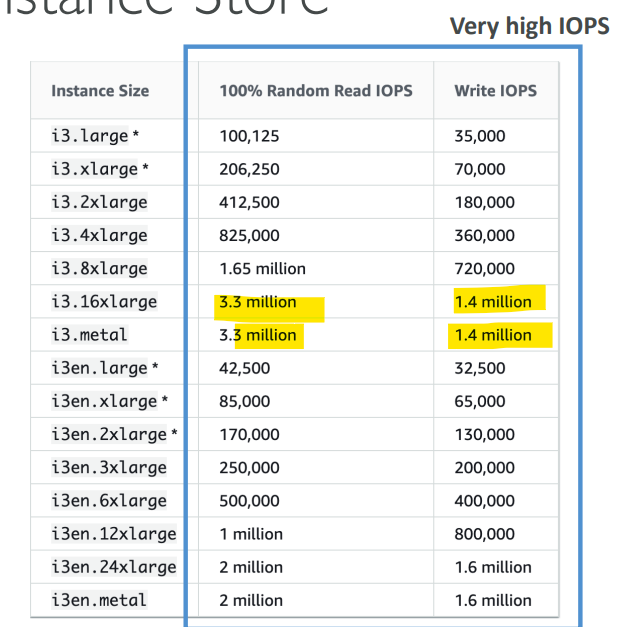Viewport: 627px width, 627px height.
Task: Click the write IOPS value 35,000
Action: click(480, 136)
